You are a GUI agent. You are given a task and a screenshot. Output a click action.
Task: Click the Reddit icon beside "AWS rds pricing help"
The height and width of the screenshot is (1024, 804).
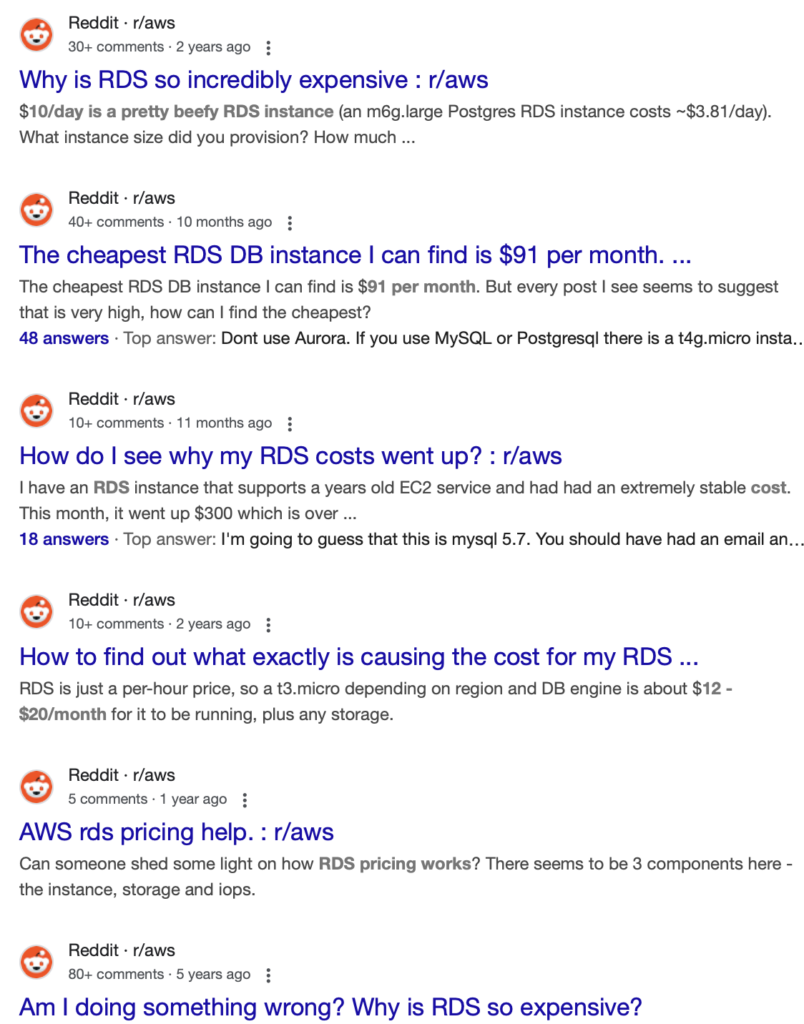tap(36, 786)
